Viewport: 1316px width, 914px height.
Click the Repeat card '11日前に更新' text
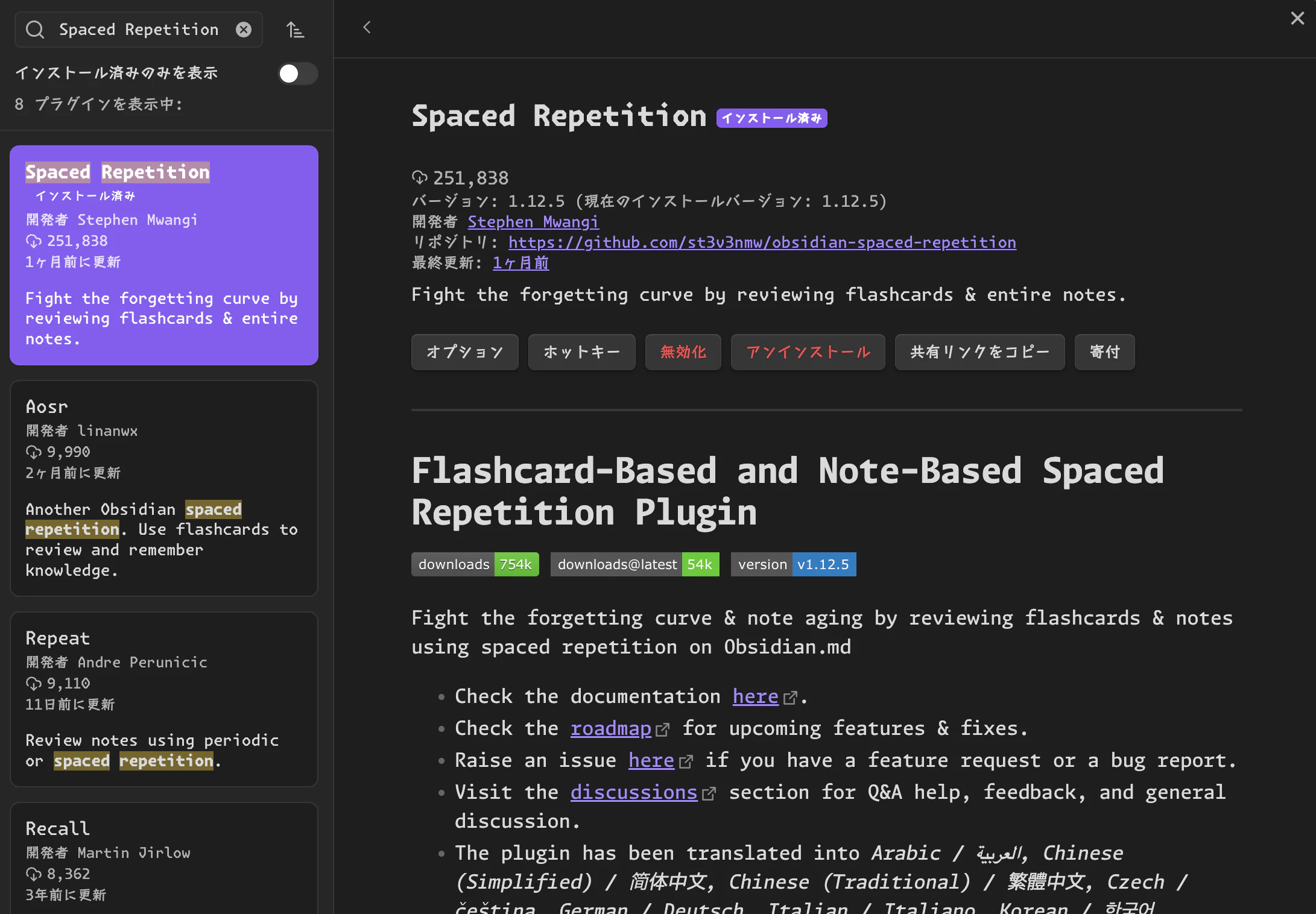[x=70, y=704]
